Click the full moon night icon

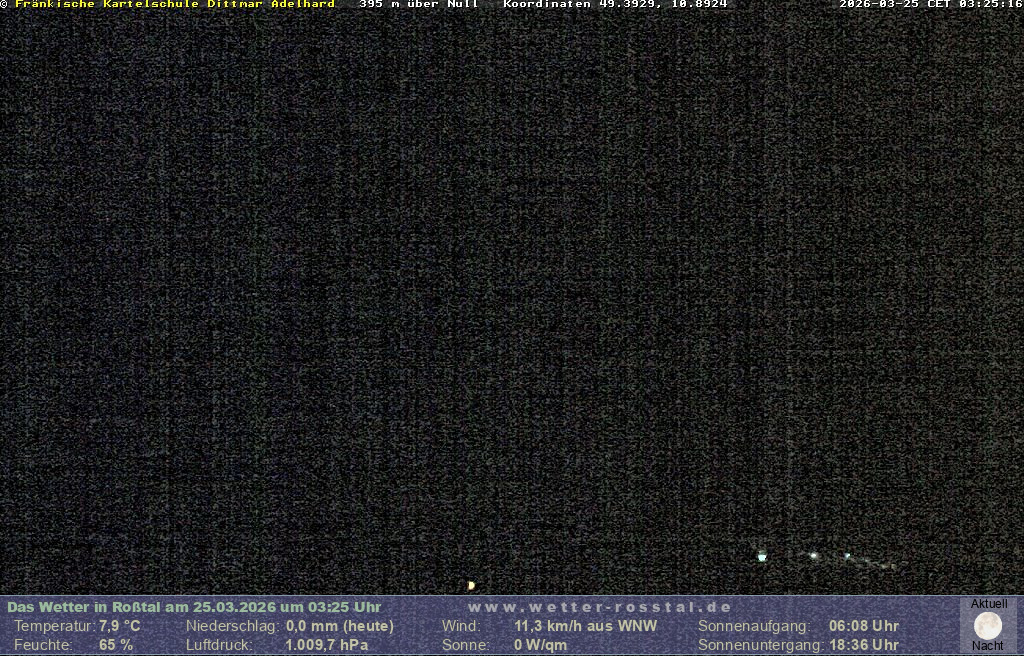pos(987,625)
